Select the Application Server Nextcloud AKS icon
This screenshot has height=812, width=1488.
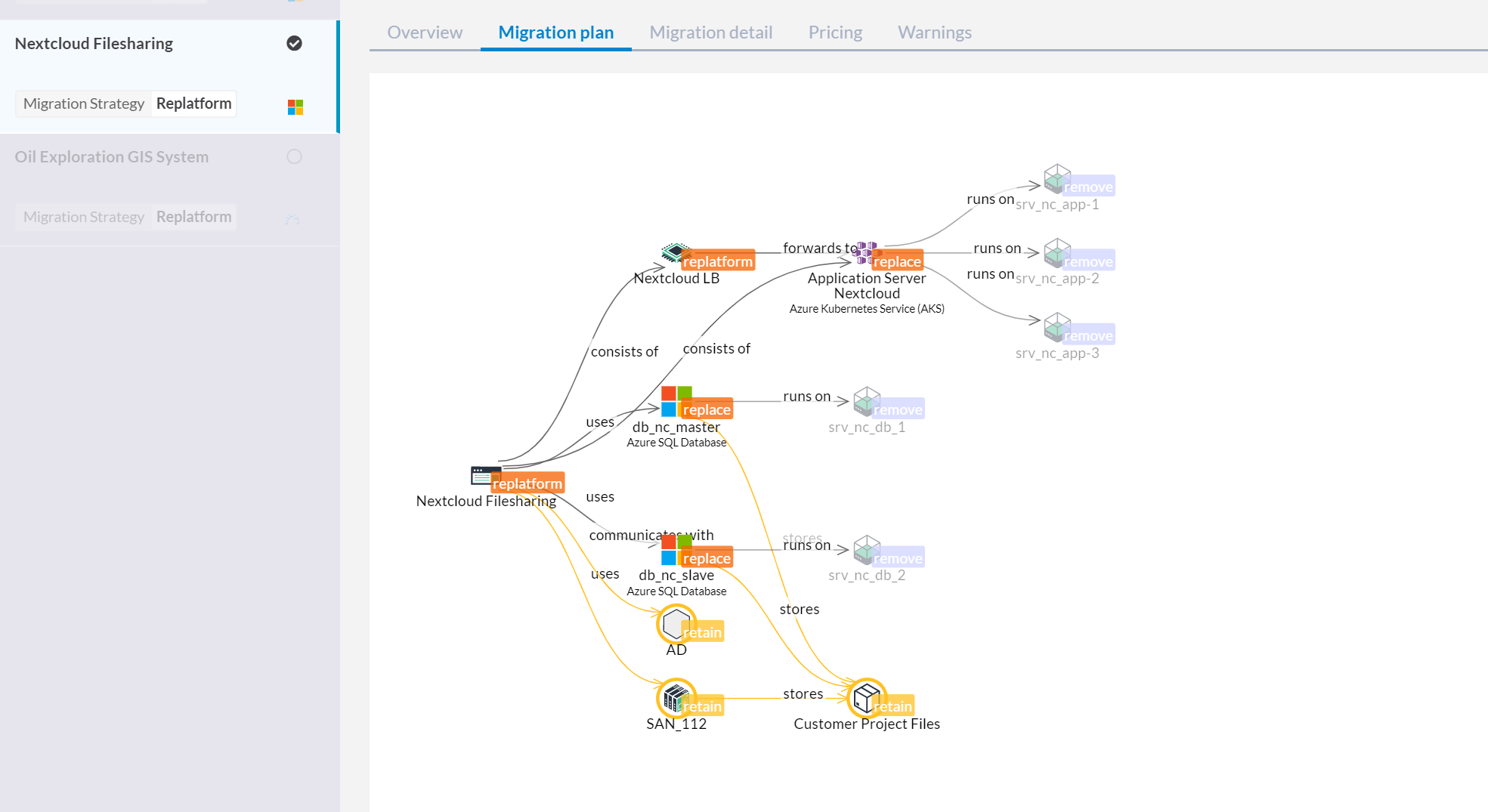pyautogui.click(x=865, y=253)
